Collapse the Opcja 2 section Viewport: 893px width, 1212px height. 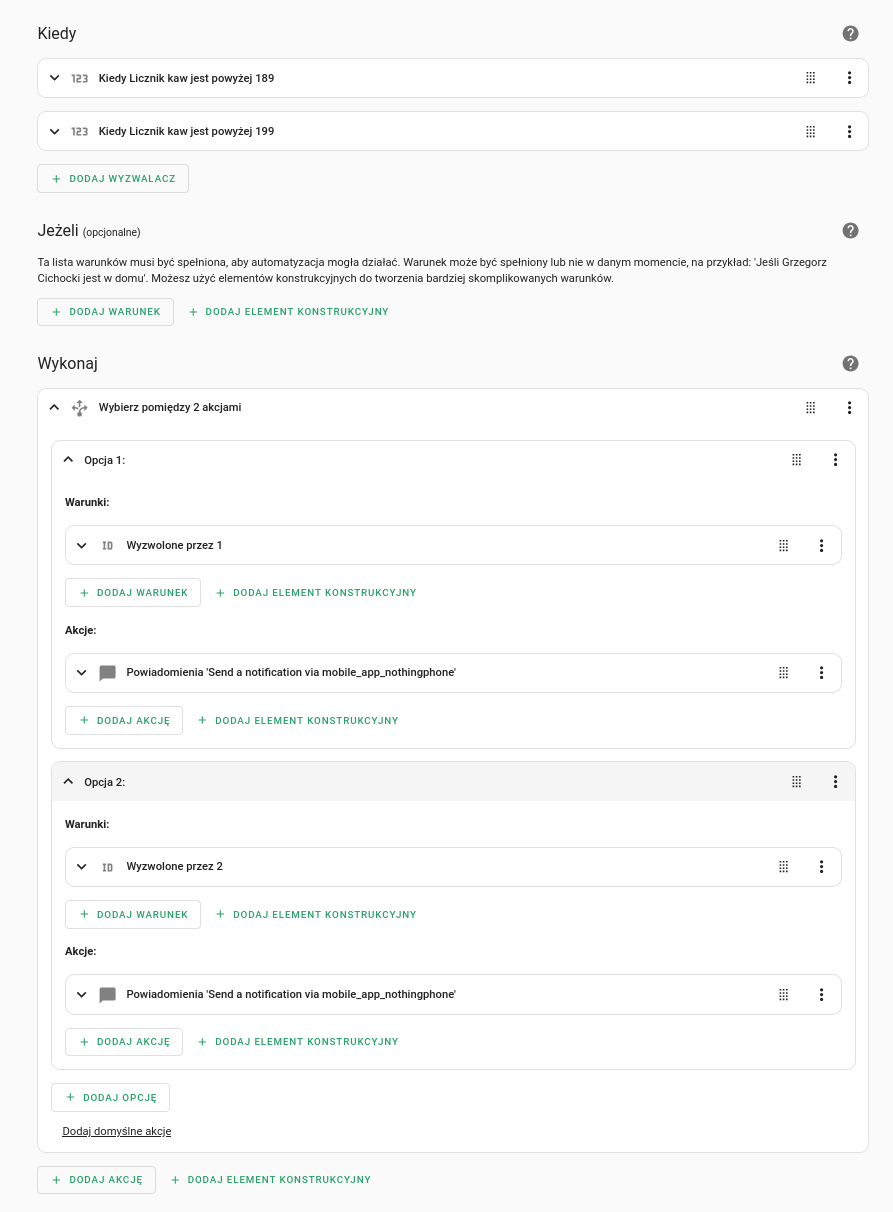coord(68,782)
